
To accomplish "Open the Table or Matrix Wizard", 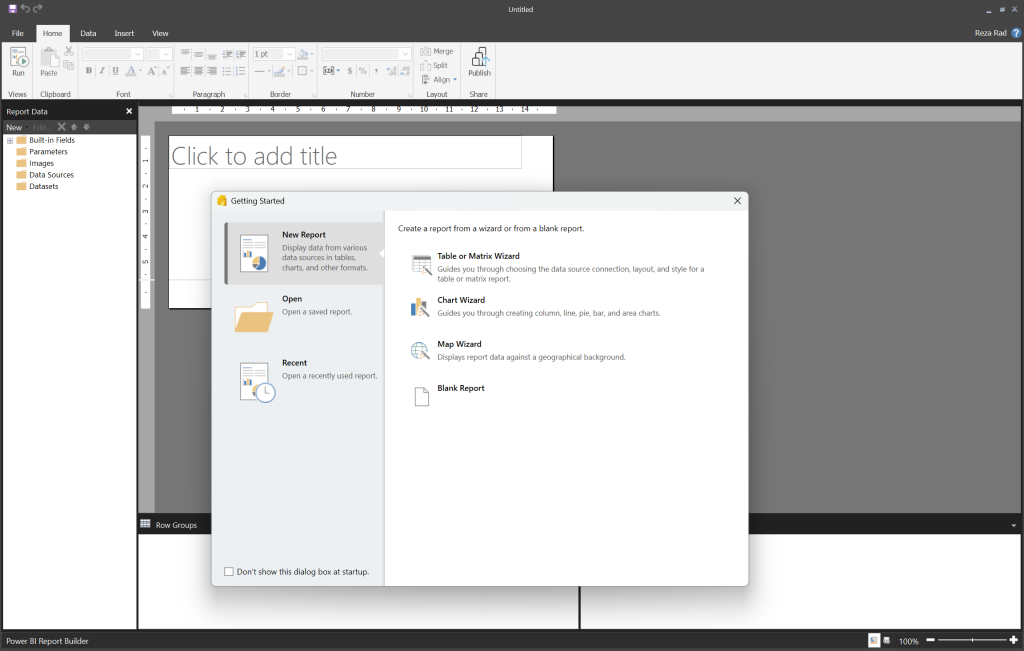I will click(478, 257).
